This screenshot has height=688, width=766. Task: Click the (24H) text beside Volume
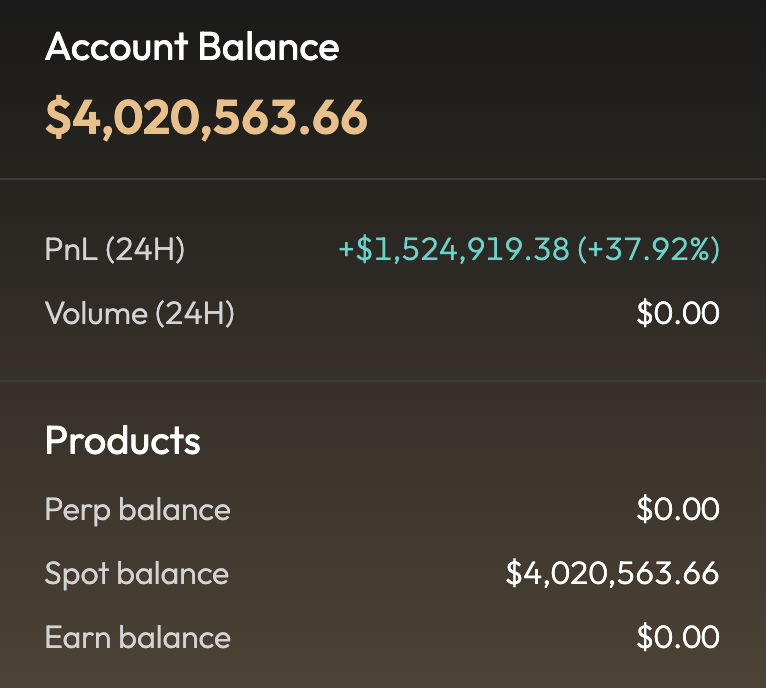pos(194,313)
